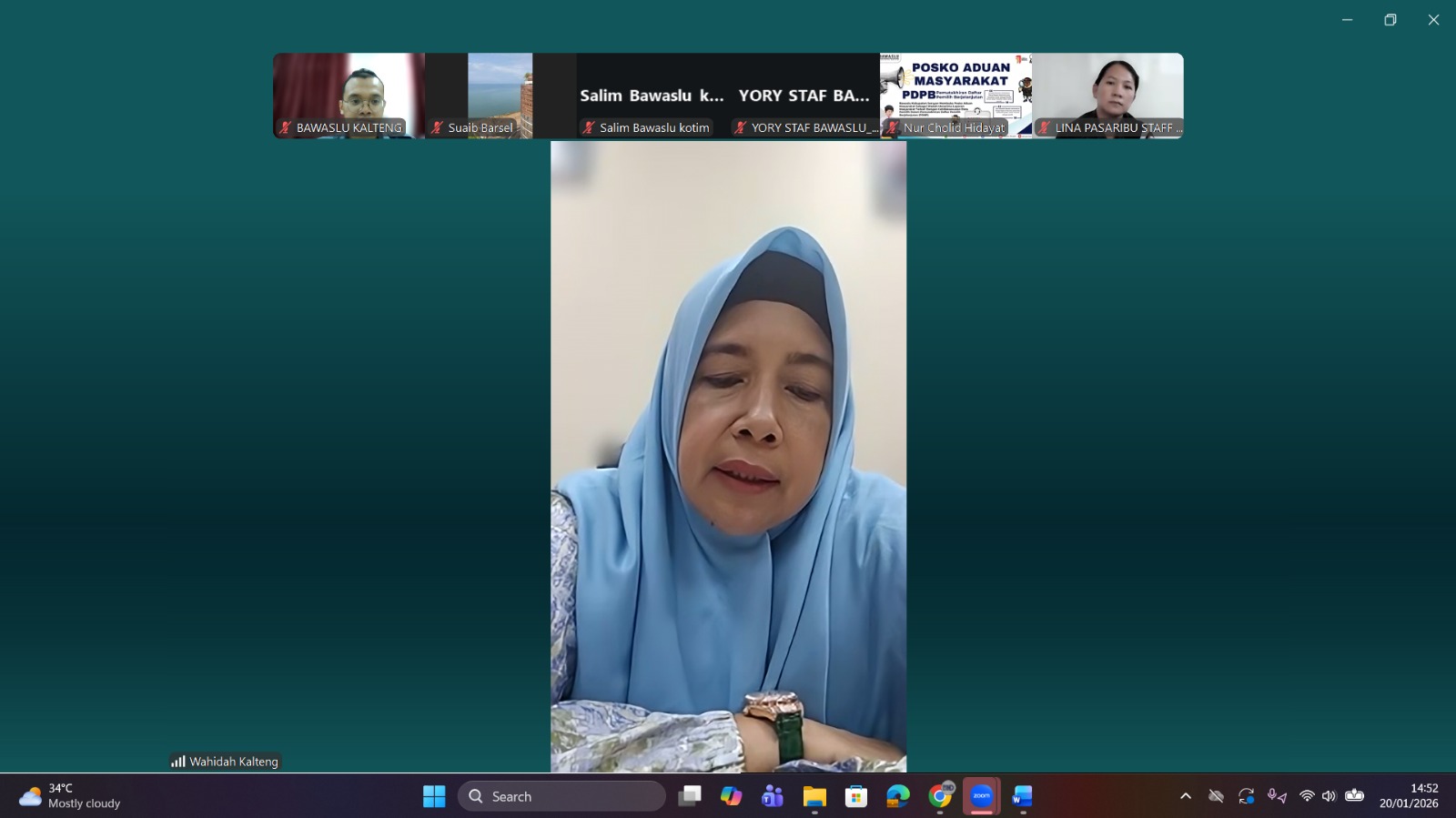Expand hidden system tray icons chevron
Viewport: 1456px width, 818px height.
pyautogui.click(x=1186, y=796)
